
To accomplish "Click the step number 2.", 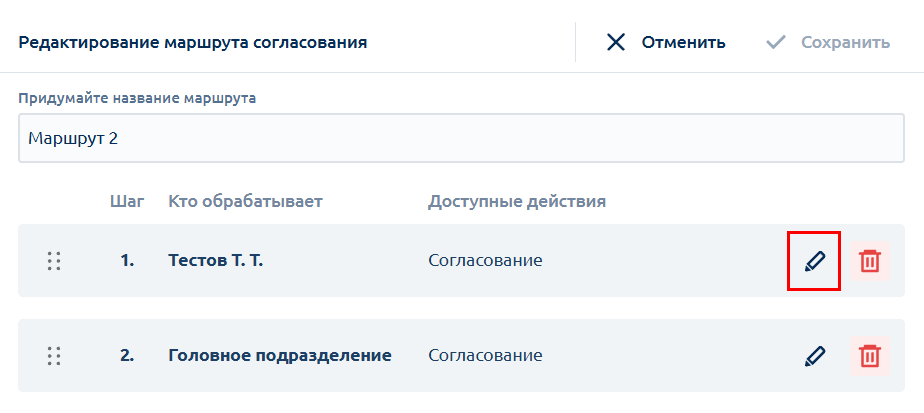I will click(x=127, y=356).
